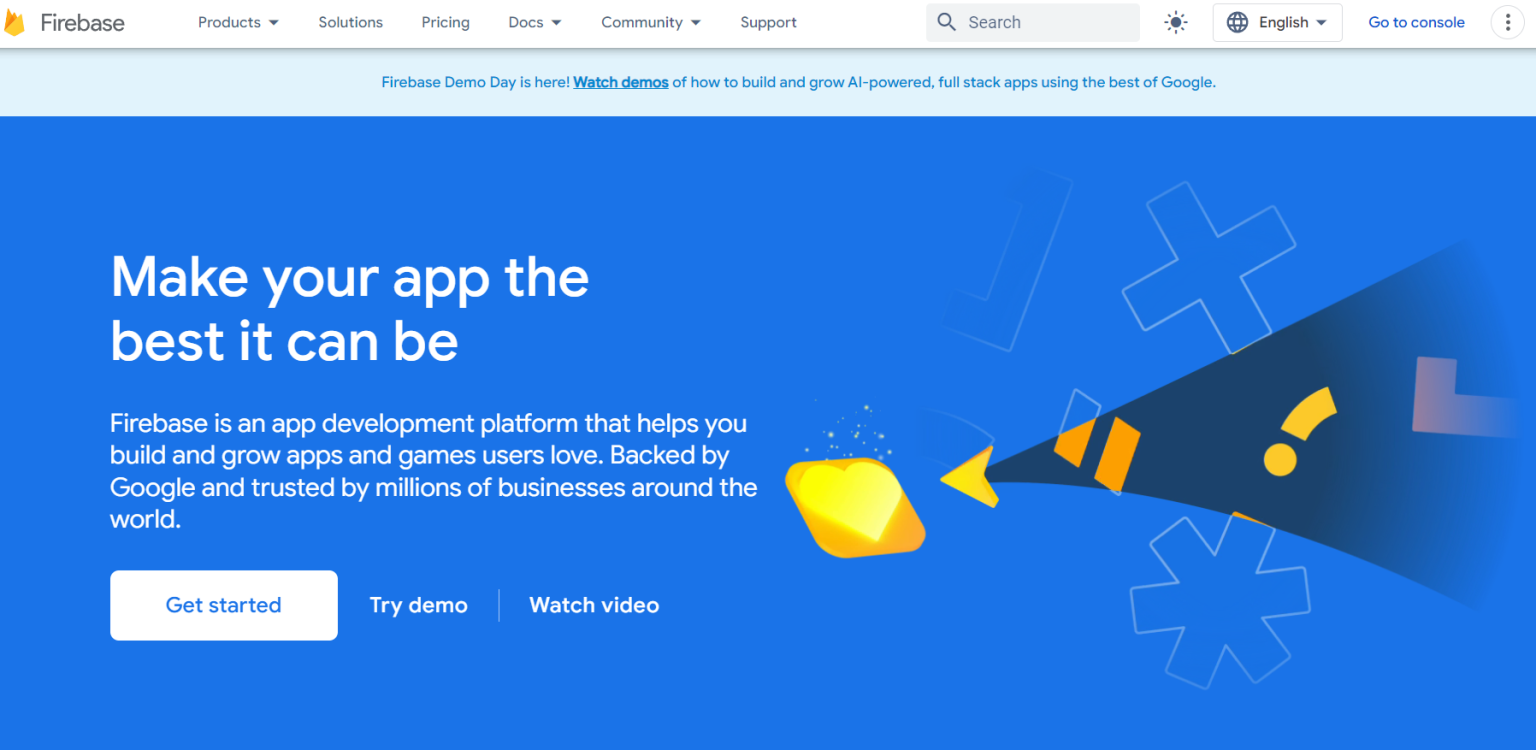
Task: Open the three-dot more options menu
Action: (1507, 22)
